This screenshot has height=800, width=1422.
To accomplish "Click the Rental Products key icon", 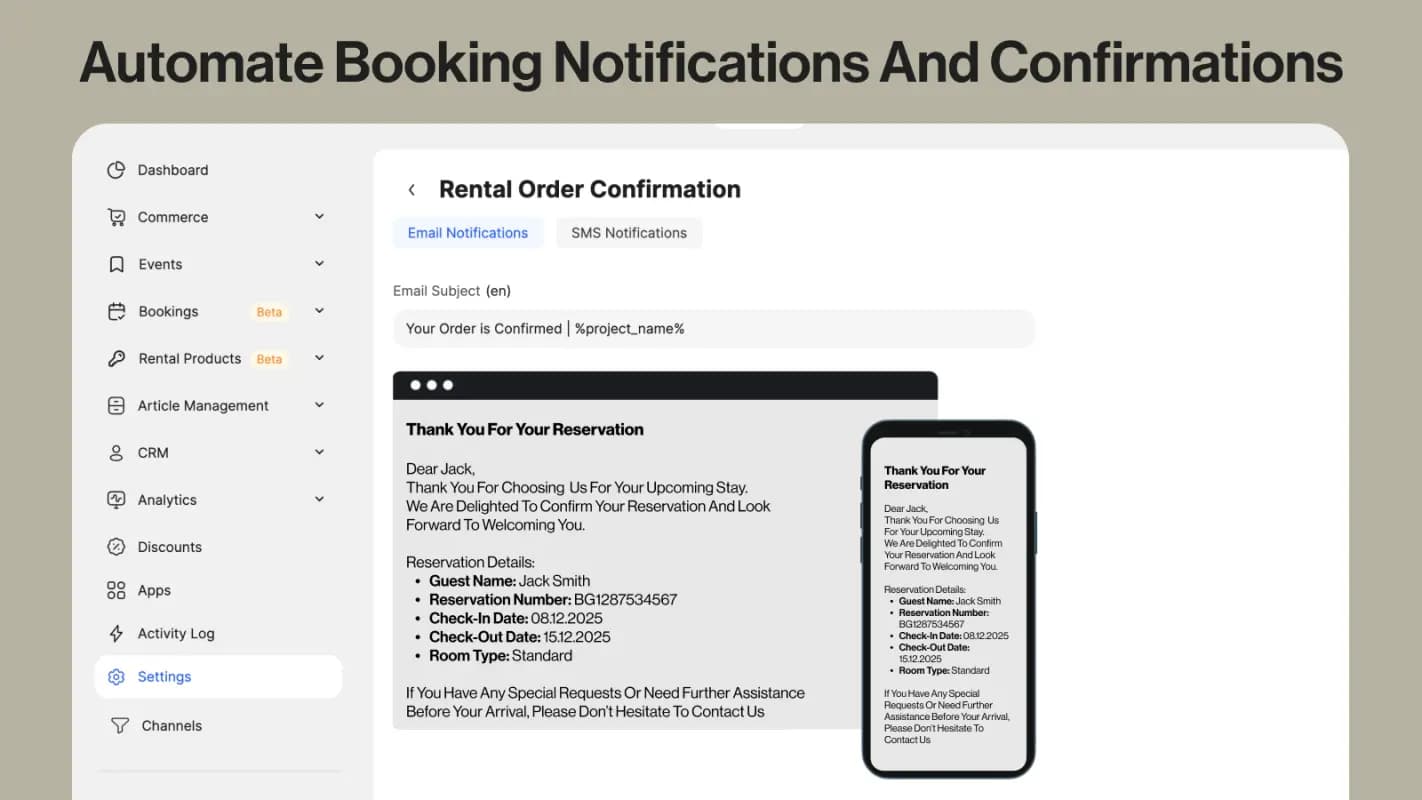I will pyautogui.click(x=116, y=358).
